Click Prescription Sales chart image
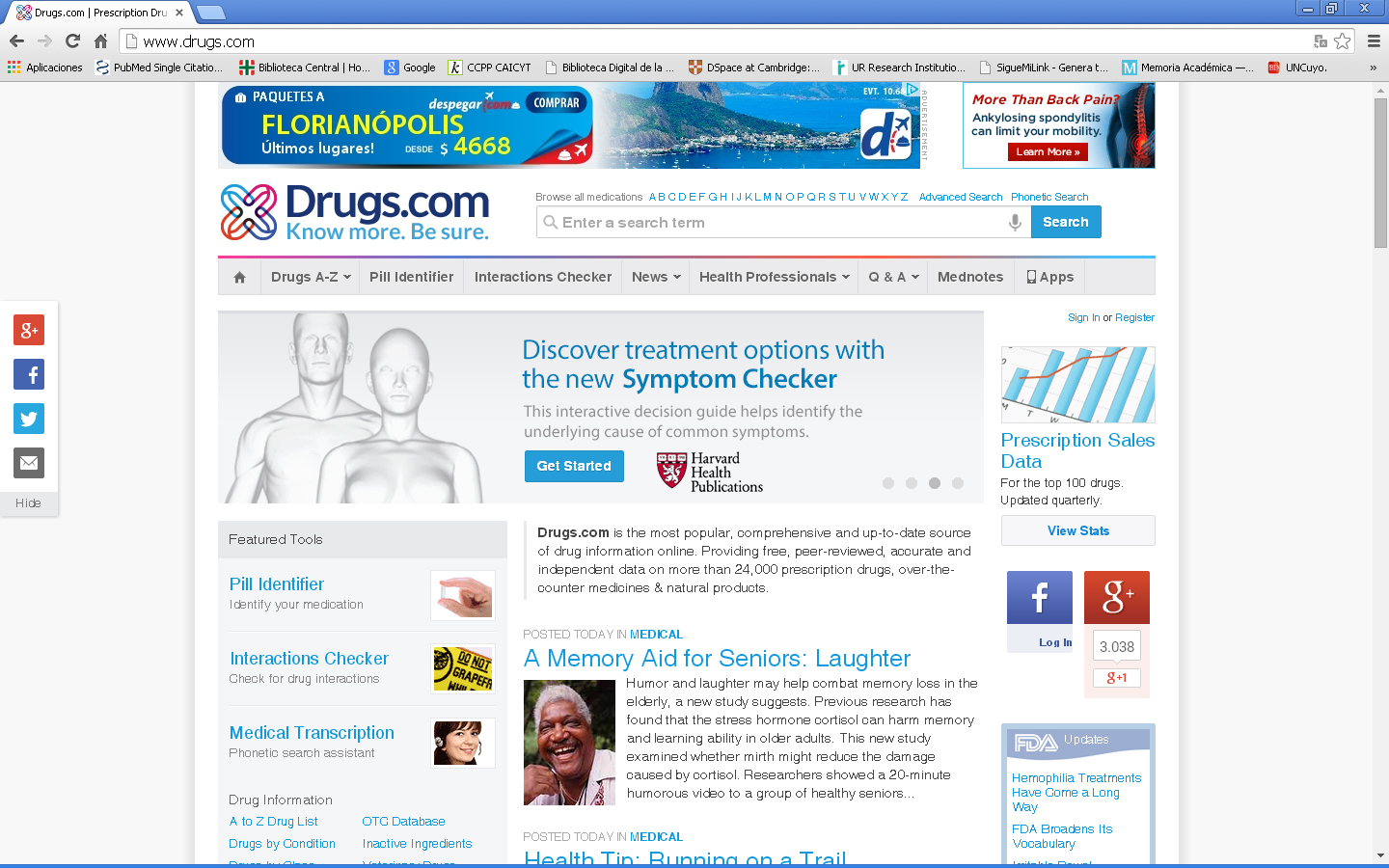 coord(1078,385)
